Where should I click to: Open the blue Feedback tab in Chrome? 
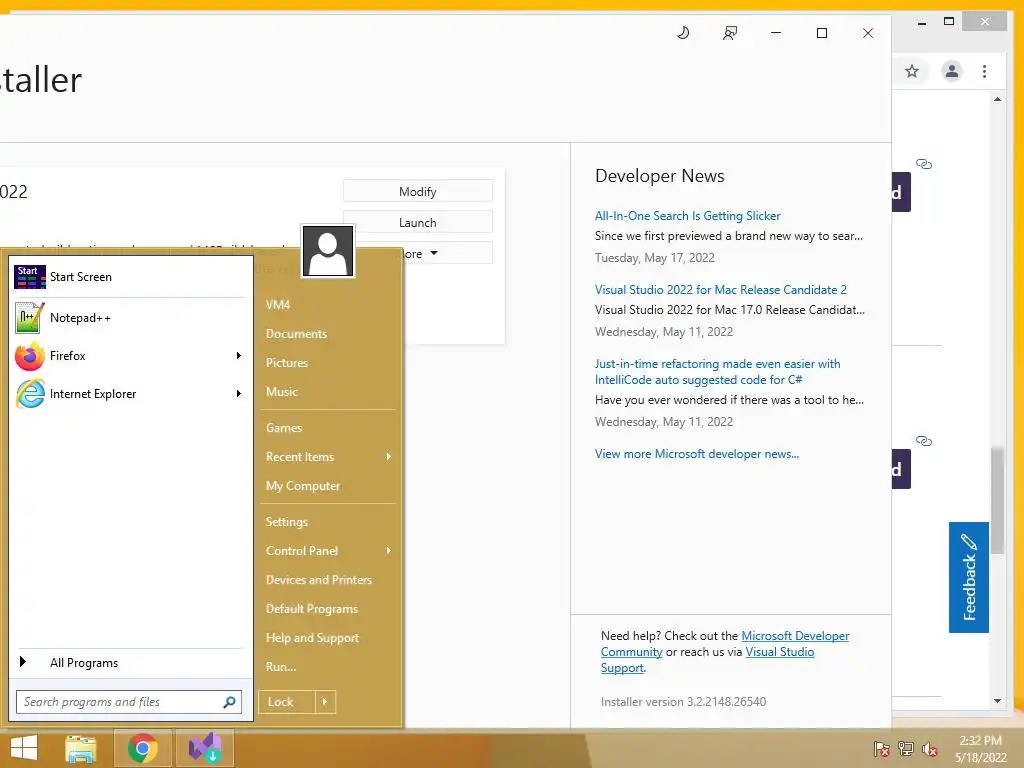tap(968, 577)
